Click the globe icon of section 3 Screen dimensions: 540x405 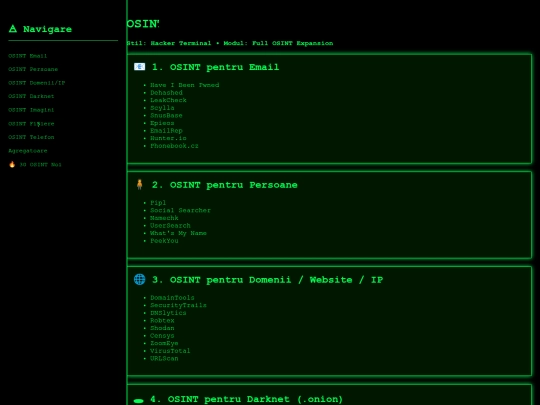(139, 279)
